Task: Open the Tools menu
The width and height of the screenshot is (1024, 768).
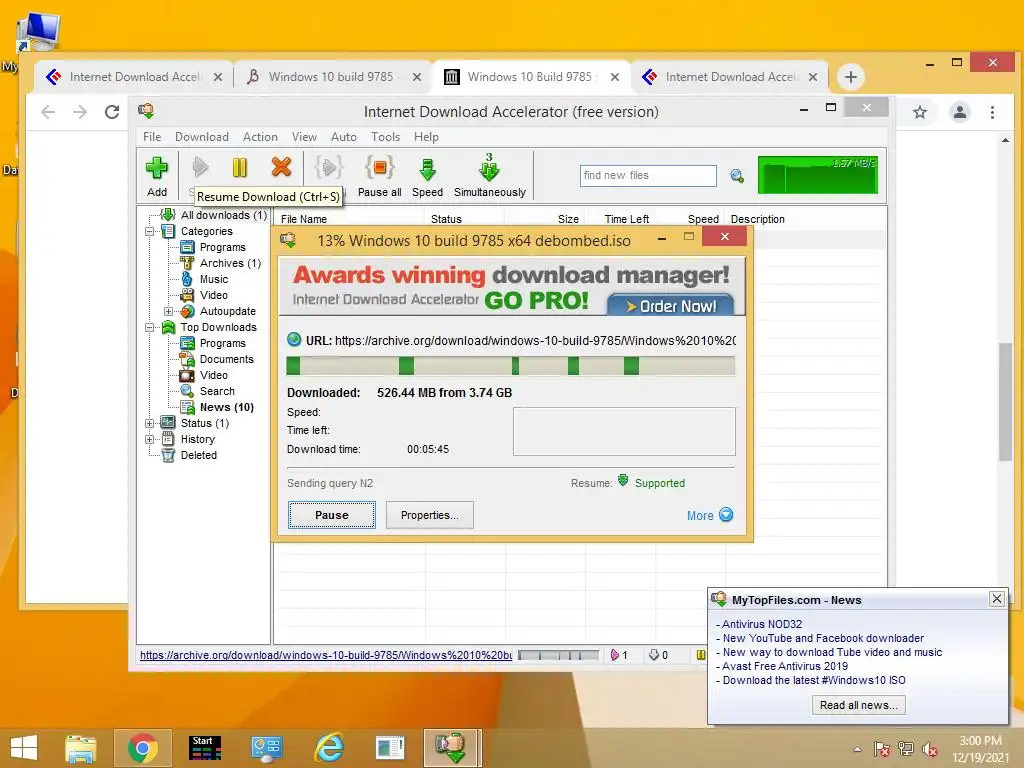Action: click(385, 136)
